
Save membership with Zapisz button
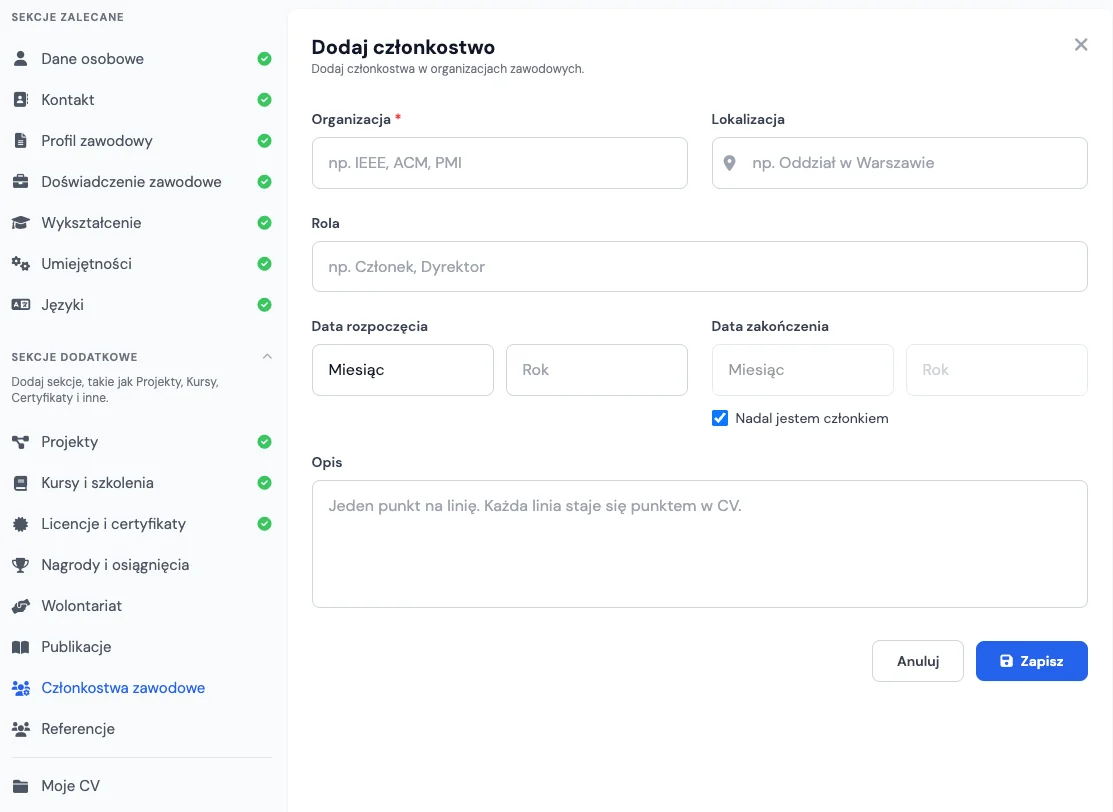click(1031, 661)
